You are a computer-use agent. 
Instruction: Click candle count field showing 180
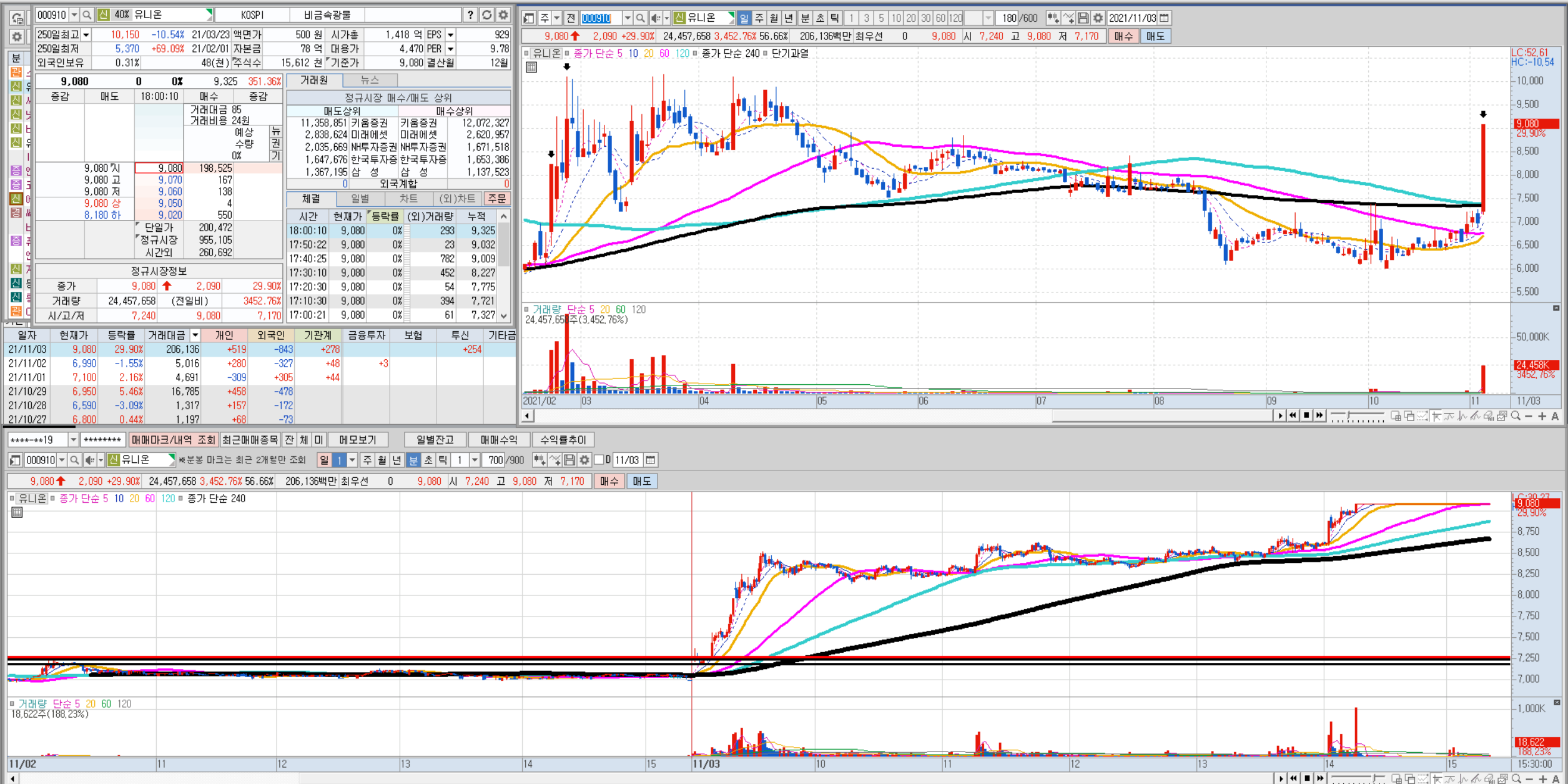[x=1008, y=18]
